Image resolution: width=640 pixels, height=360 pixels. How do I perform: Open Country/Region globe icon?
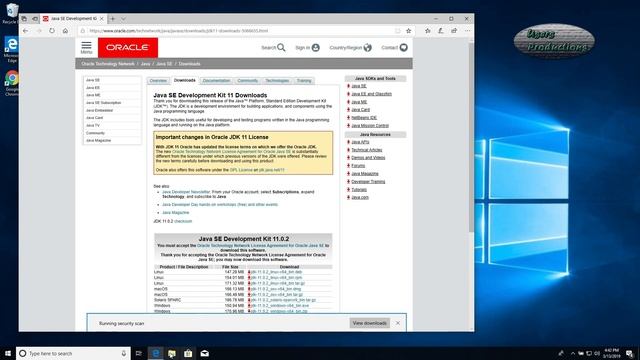(367, 48)
